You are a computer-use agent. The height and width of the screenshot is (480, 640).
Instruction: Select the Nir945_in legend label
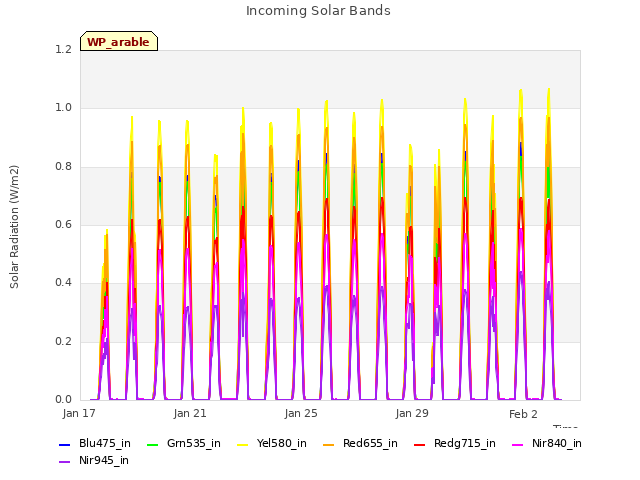click(x=104, y=461)
